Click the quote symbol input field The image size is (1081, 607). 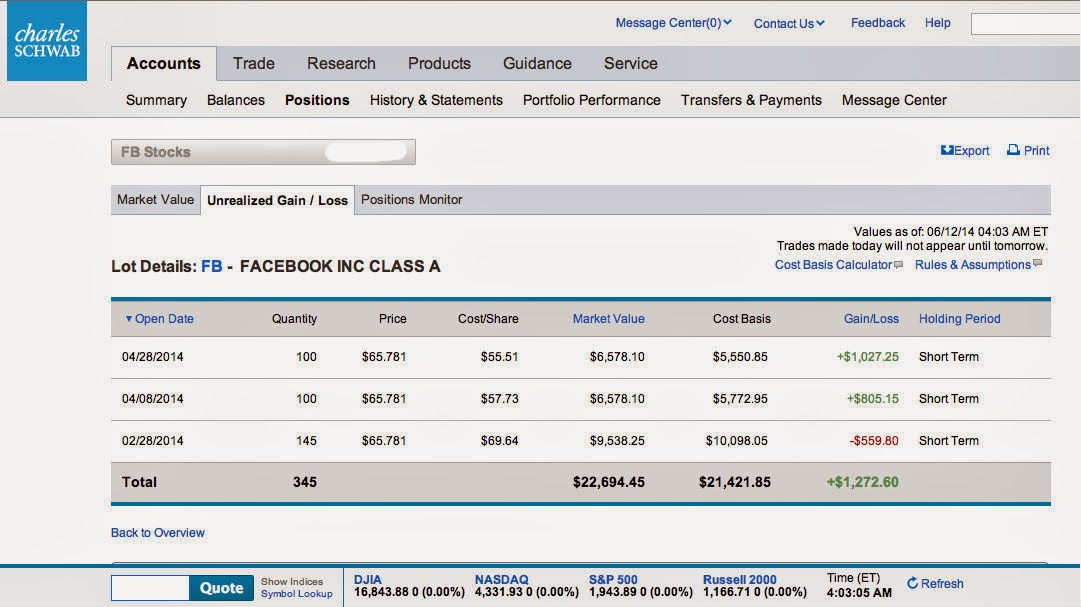tap(150, 588)
